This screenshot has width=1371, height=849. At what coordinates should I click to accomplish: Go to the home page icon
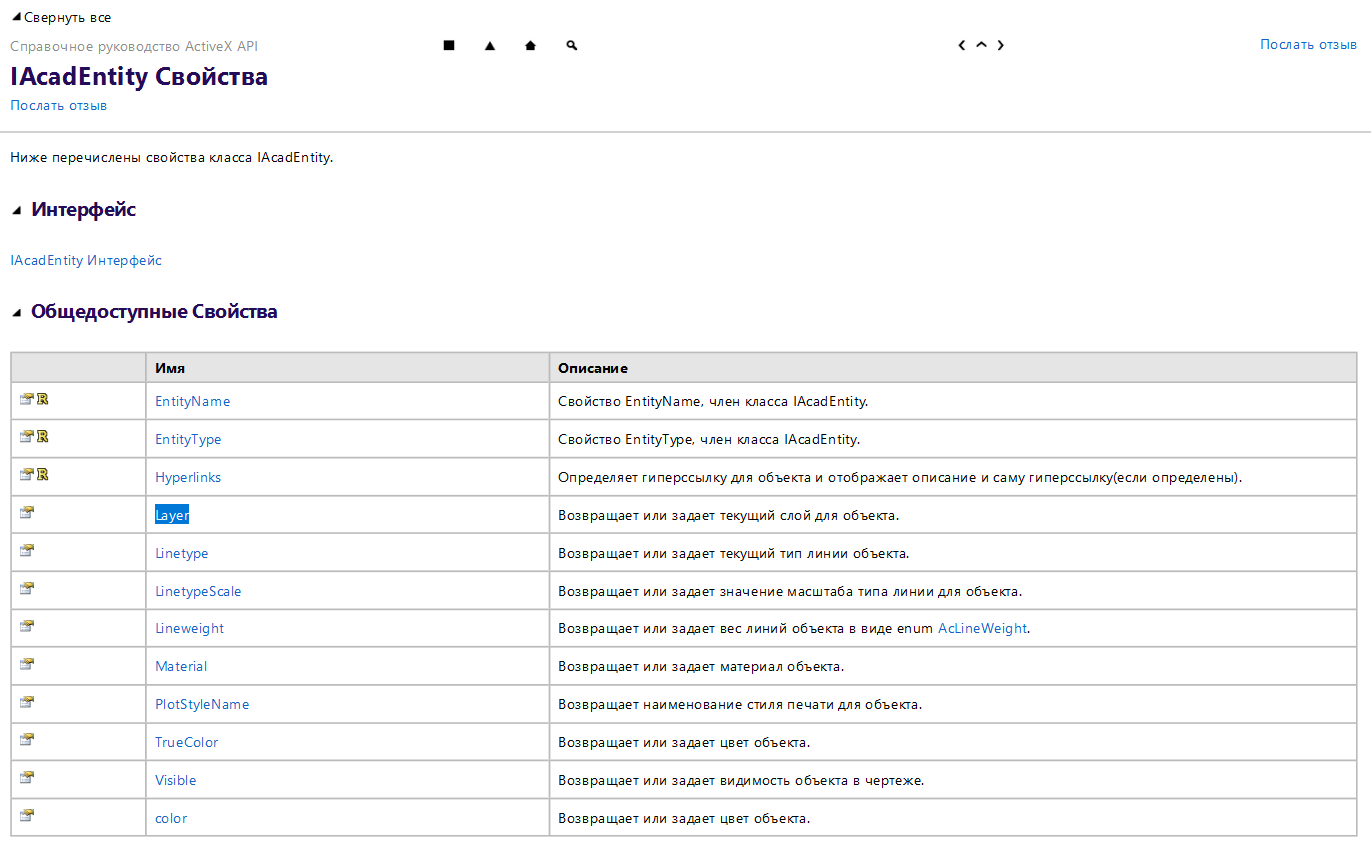[x=530, y=45]
